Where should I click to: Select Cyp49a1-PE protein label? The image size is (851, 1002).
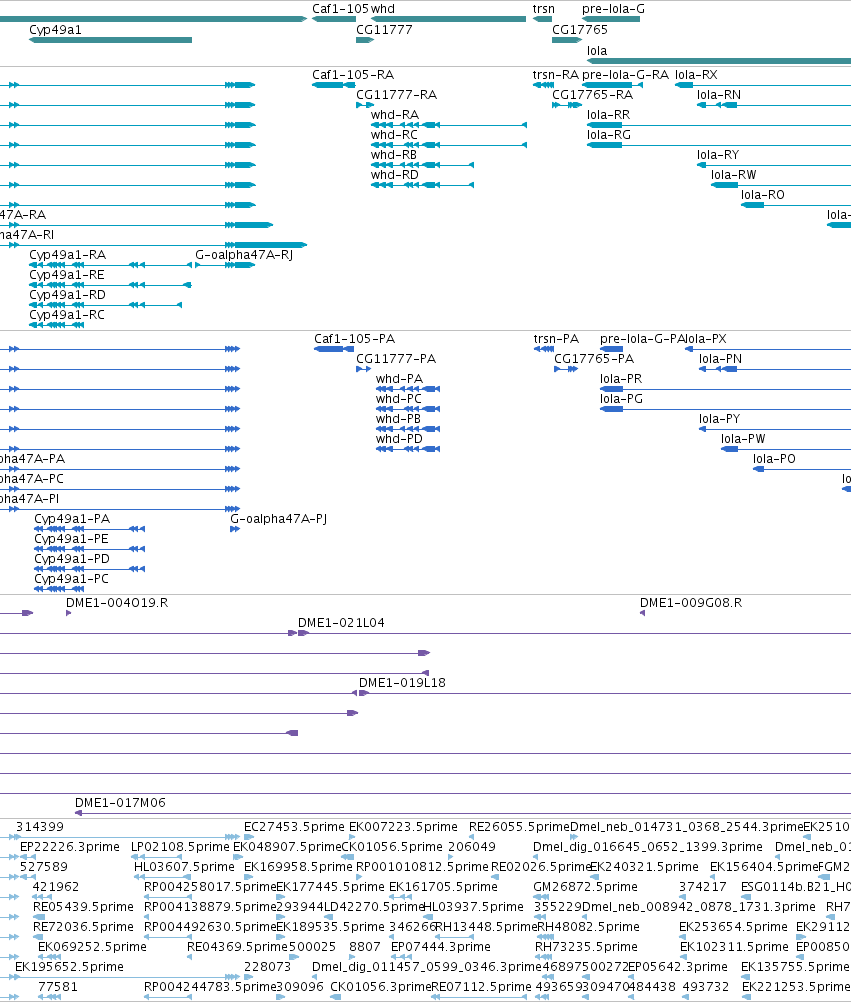(x=72, y=539)
